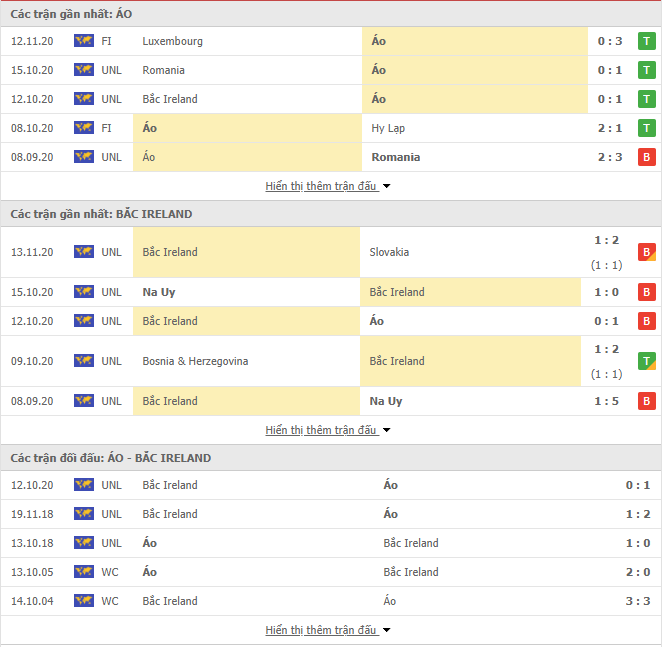Image resolution: width=662 pixels, height=647 pixels.
Task: Open Bosnia & Herzegovina team link
Action: pos(195,361)
